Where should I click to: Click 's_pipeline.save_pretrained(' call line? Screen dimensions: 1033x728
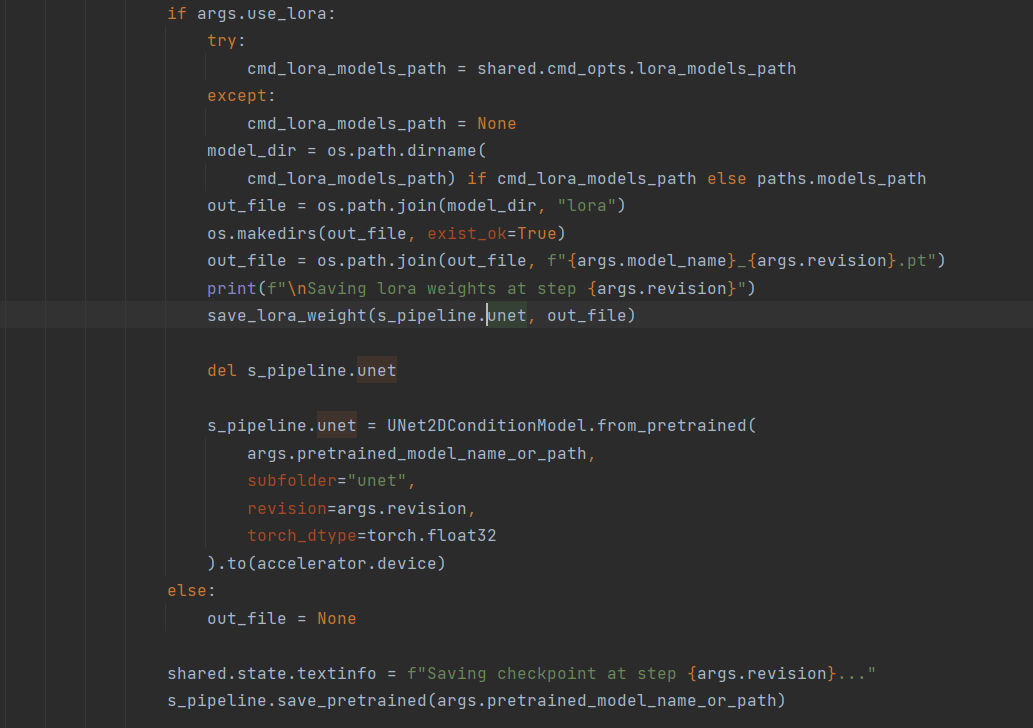(476, 700)
